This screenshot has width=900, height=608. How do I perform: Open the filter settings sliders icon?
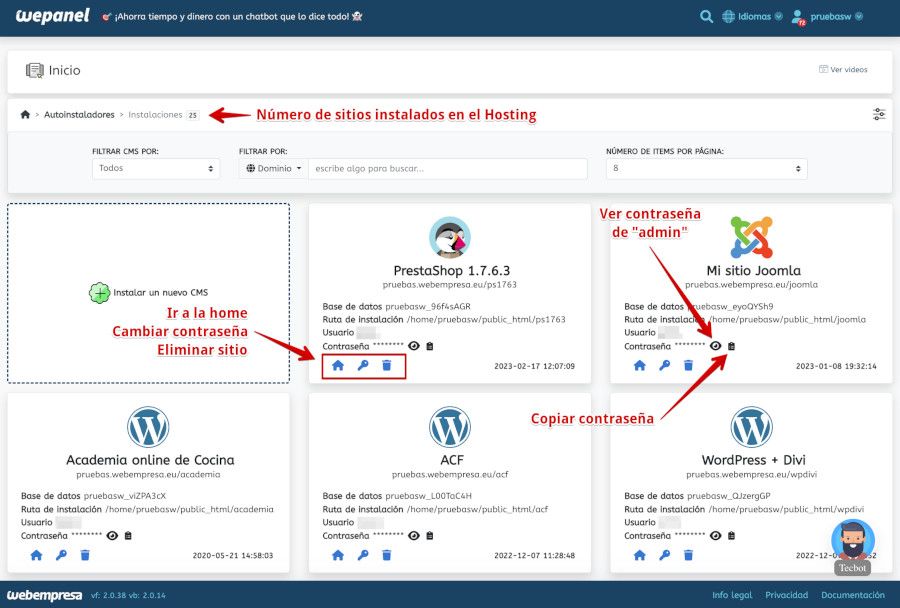click(x=879, y=114)
